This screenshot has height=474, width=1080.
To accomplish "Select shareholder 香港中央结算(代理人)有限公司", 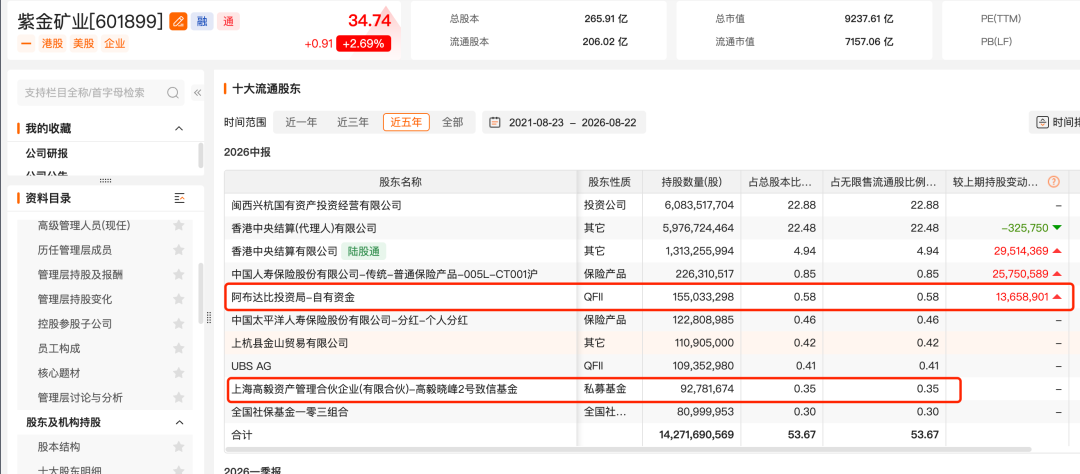I will tap(304, 228).
